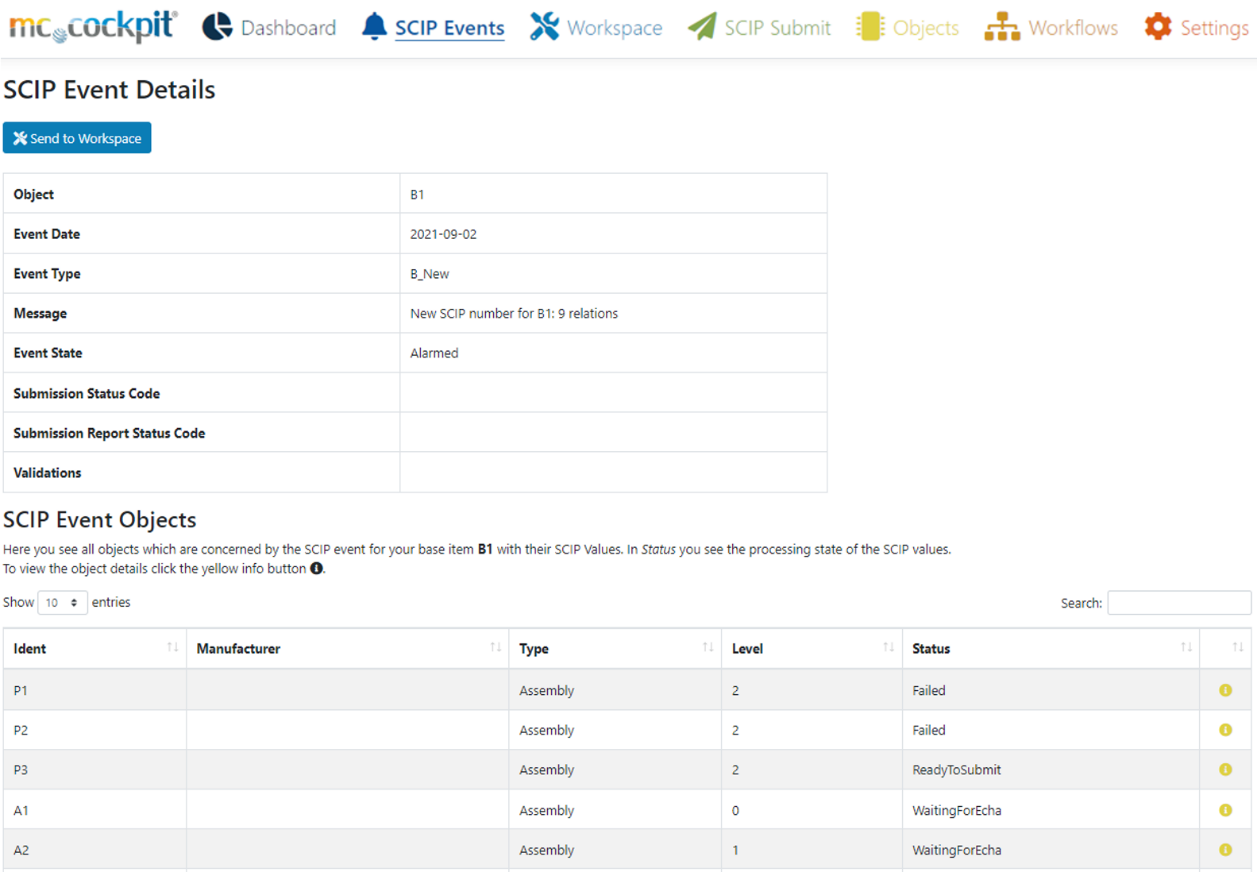Open object details icon for P2 row

(x=1225, y=730)
